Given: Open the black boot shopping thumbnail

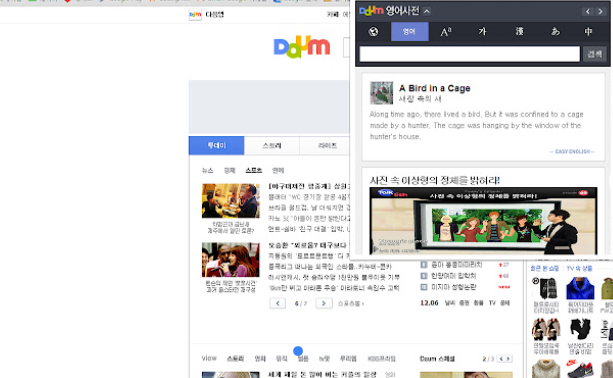Looking at the screenshot, I should point(580,329).
